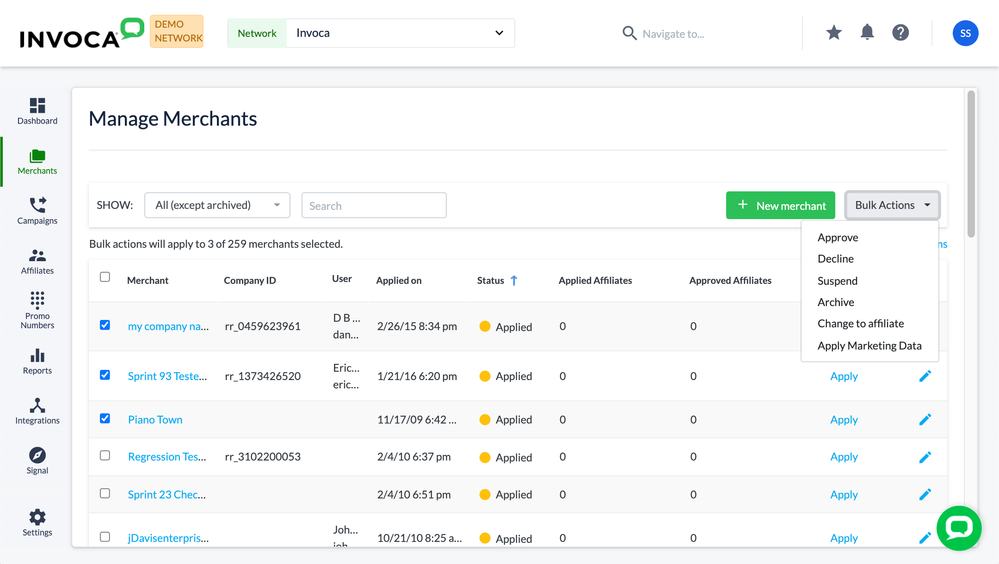The width and height of the screenshot is (999, 564).
Task: Collapse the Bulk Actions dropdown
Action: pos(892,205)
